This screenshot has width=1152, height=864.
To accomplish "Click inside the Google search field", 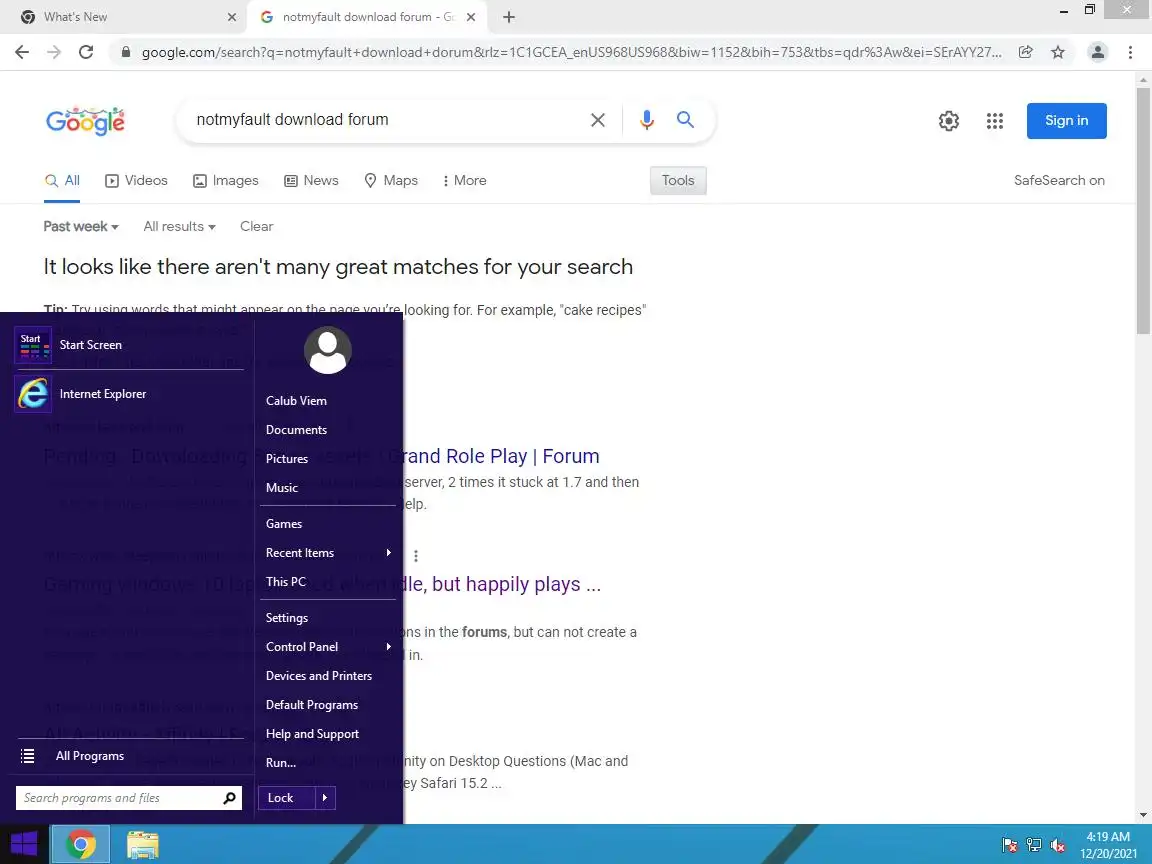I will point(386,120).
